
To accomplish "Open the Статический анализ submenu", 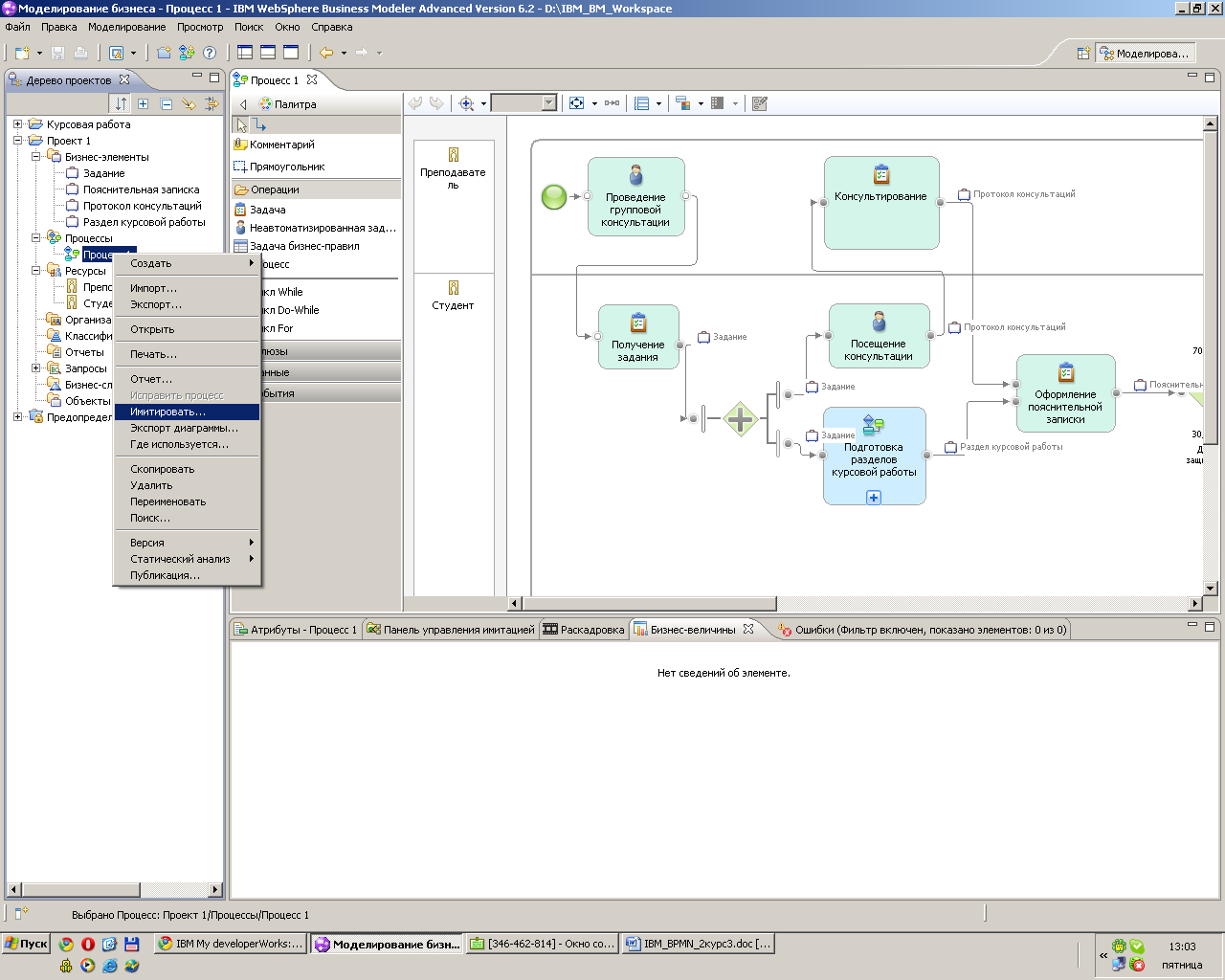I will pyautogui.click(x=187, y=559).
